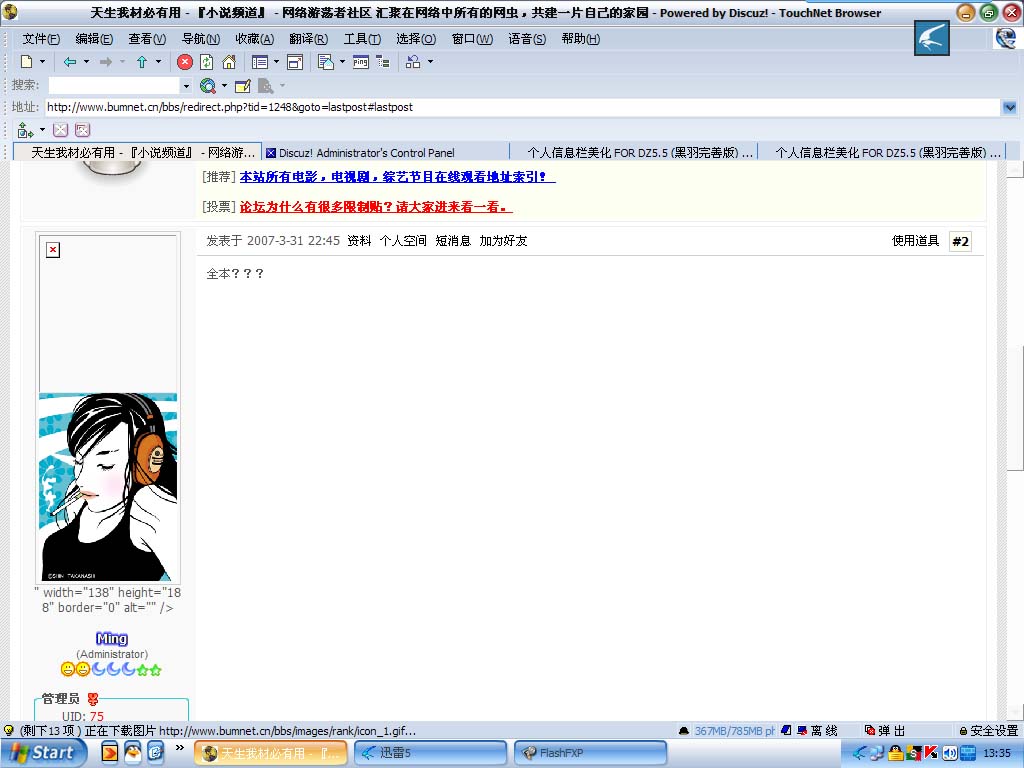The width and height of the screenshot is (1024, 768).
Task: Click the close-all-tabs icon
Action: pyautogui.click(x=82, y=130)
